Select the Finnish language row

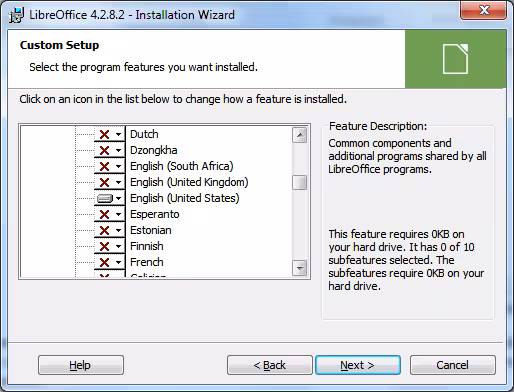coord(147,246)
